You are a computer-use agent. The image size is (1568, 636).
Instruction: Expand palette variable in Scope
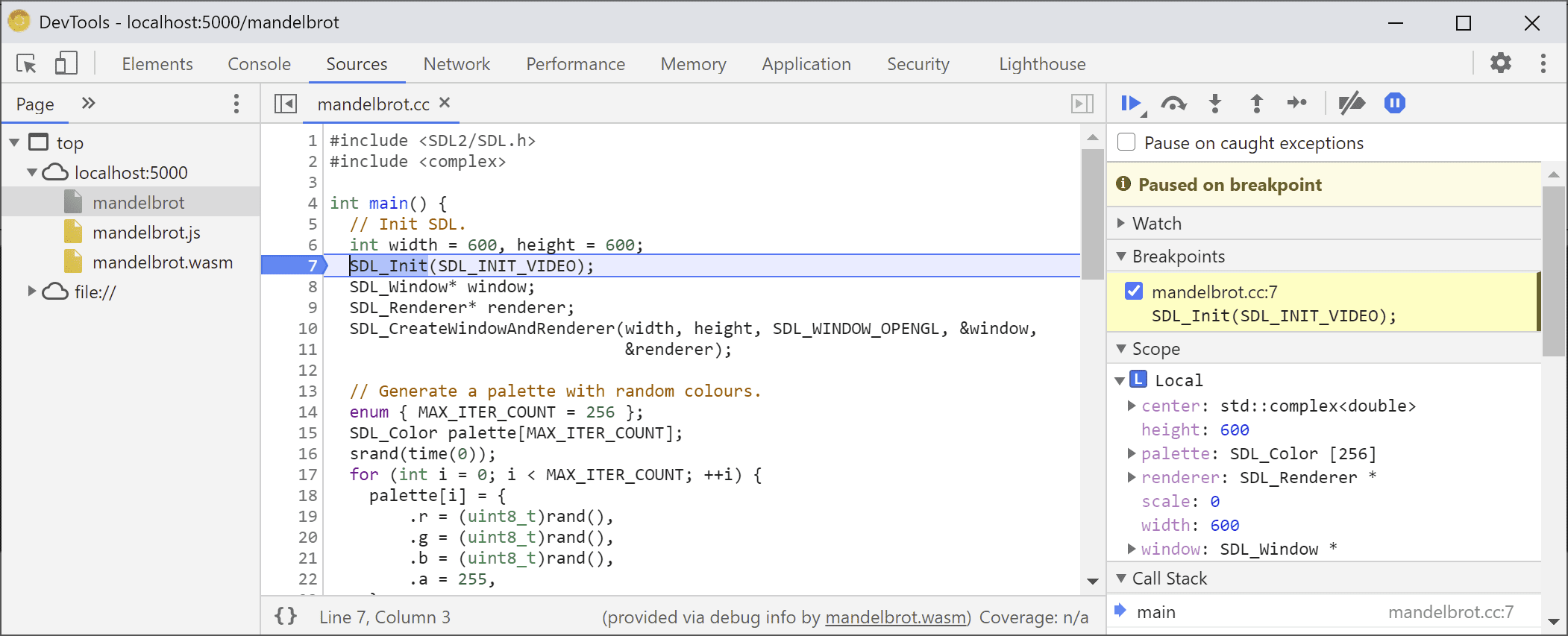click(1132, 453)
